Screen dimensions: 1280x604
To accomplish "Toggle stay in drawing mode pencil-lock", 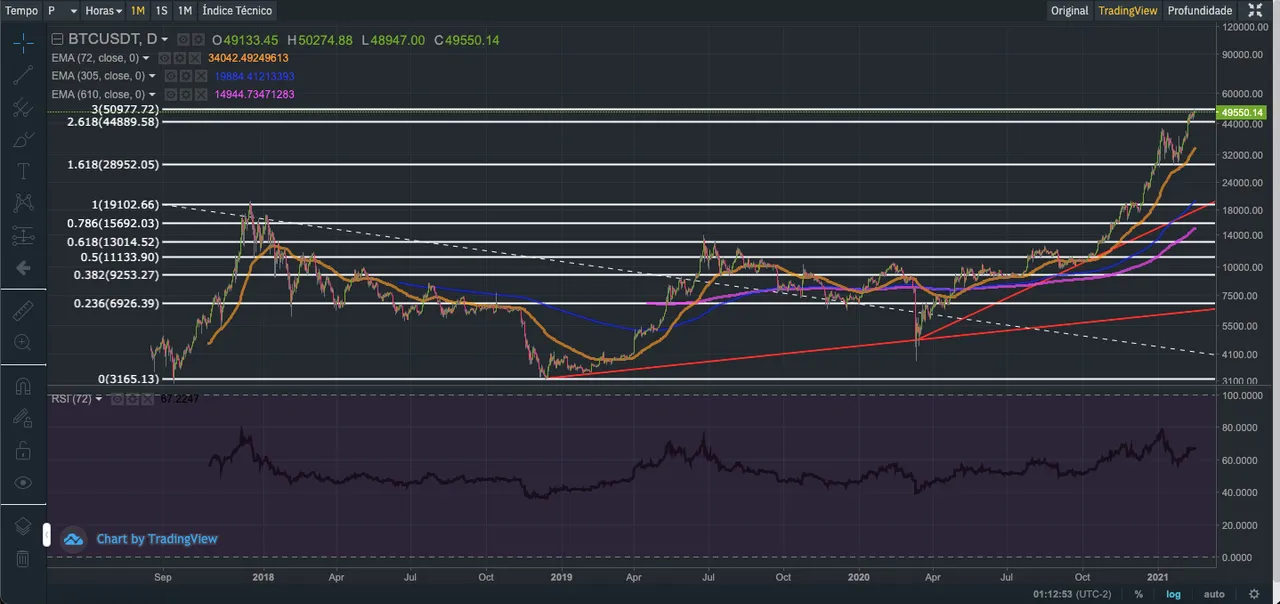I will click(23, 418).
